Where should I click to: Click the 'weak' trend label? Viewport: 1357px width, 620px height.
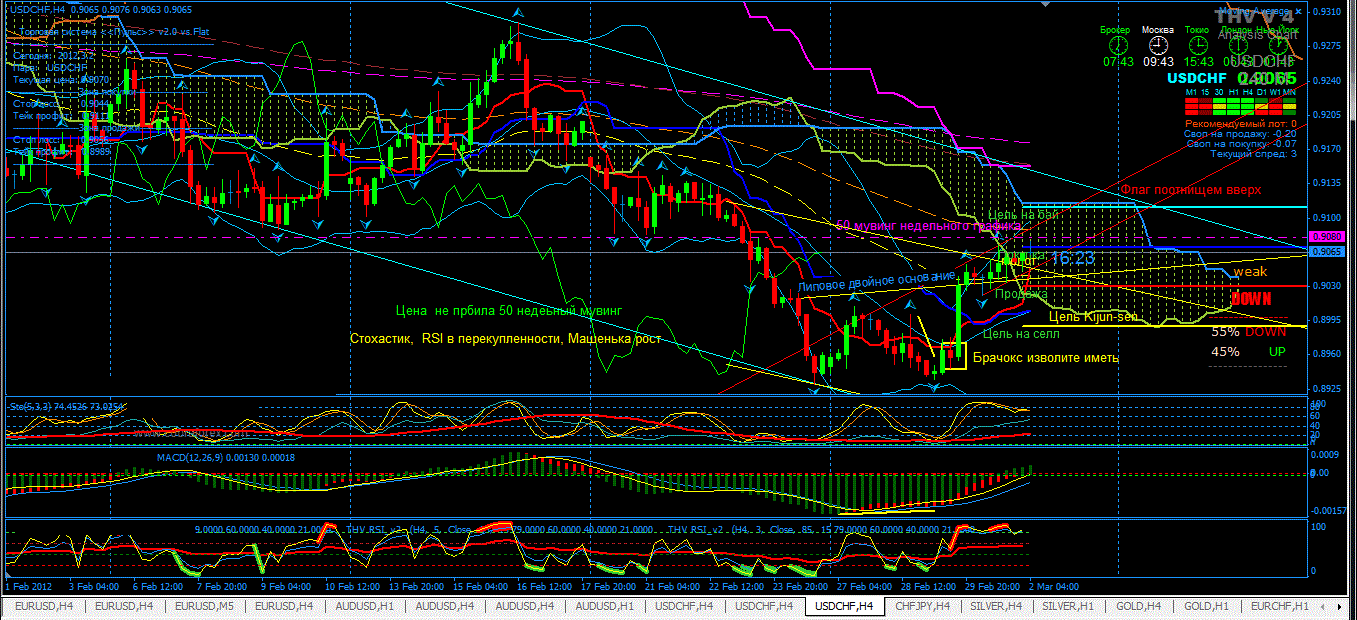1250,271
